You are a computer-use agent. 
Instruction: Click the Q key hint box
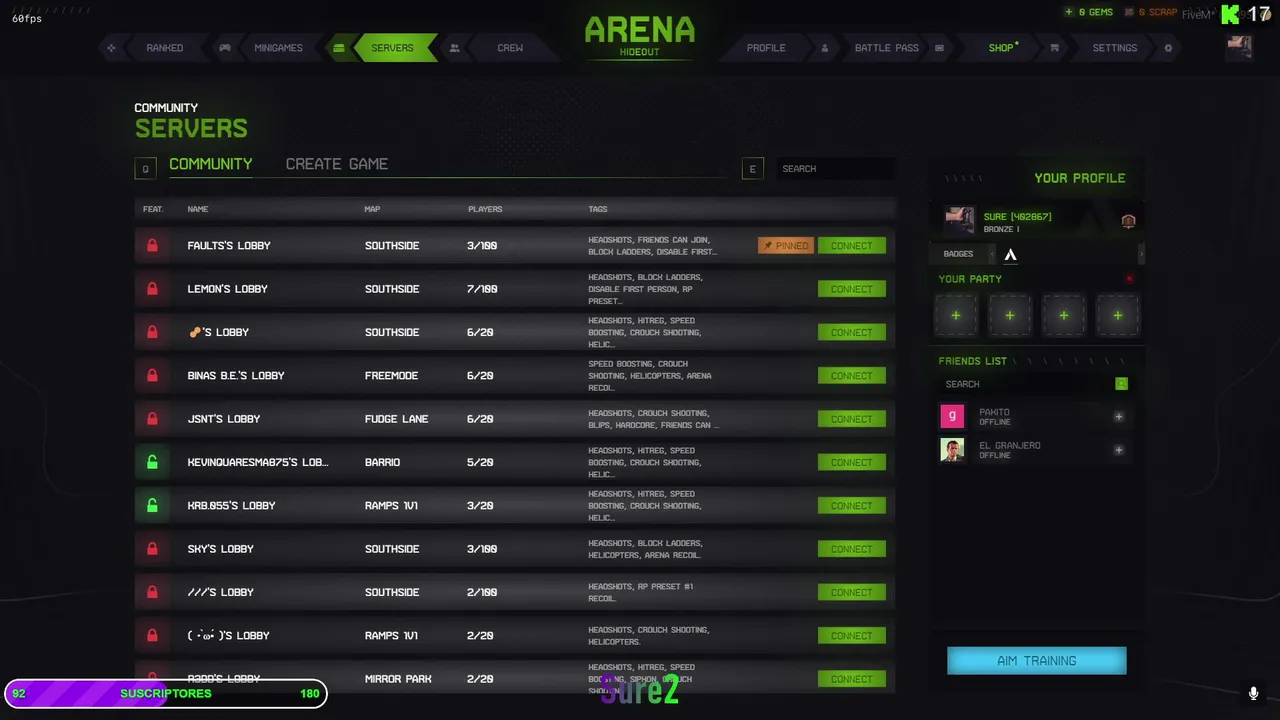(145, 169)
